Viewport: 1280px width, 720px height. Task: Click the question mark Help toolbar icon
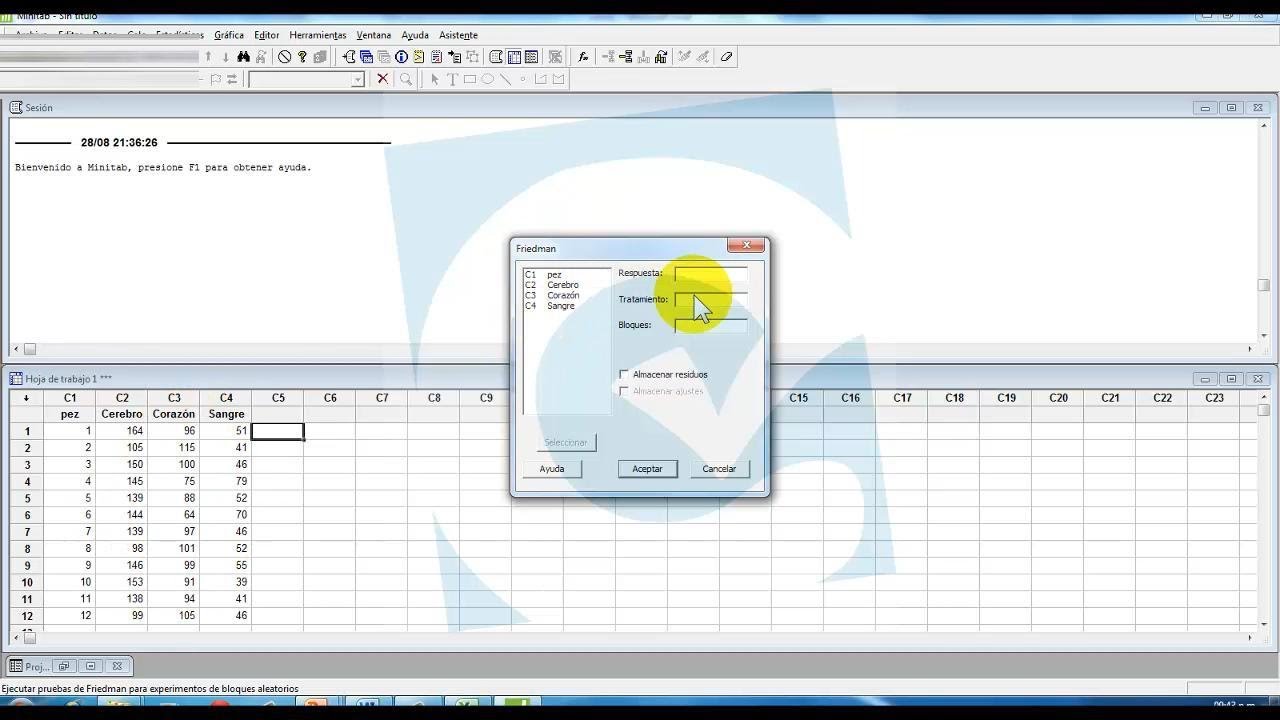pos(302,57)
